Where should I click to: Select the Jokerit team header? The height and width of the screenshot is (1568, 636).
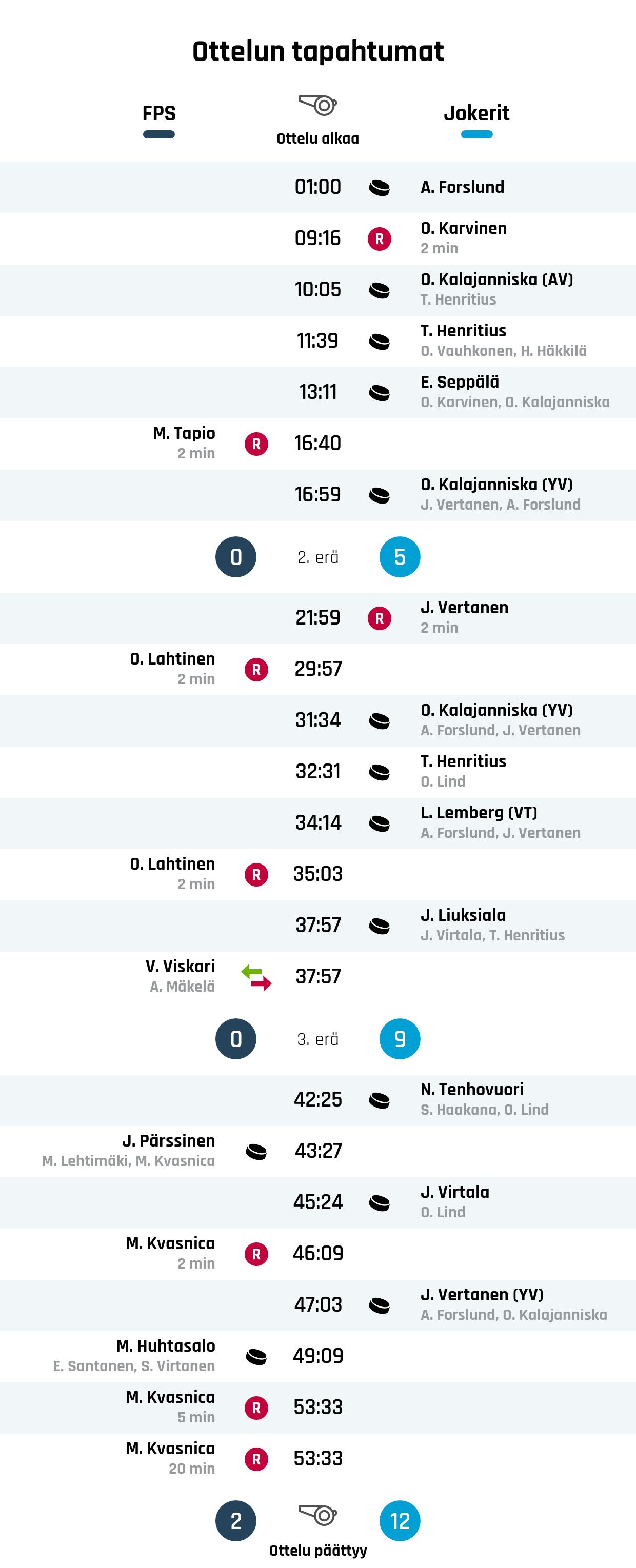[x=476, y=114]
